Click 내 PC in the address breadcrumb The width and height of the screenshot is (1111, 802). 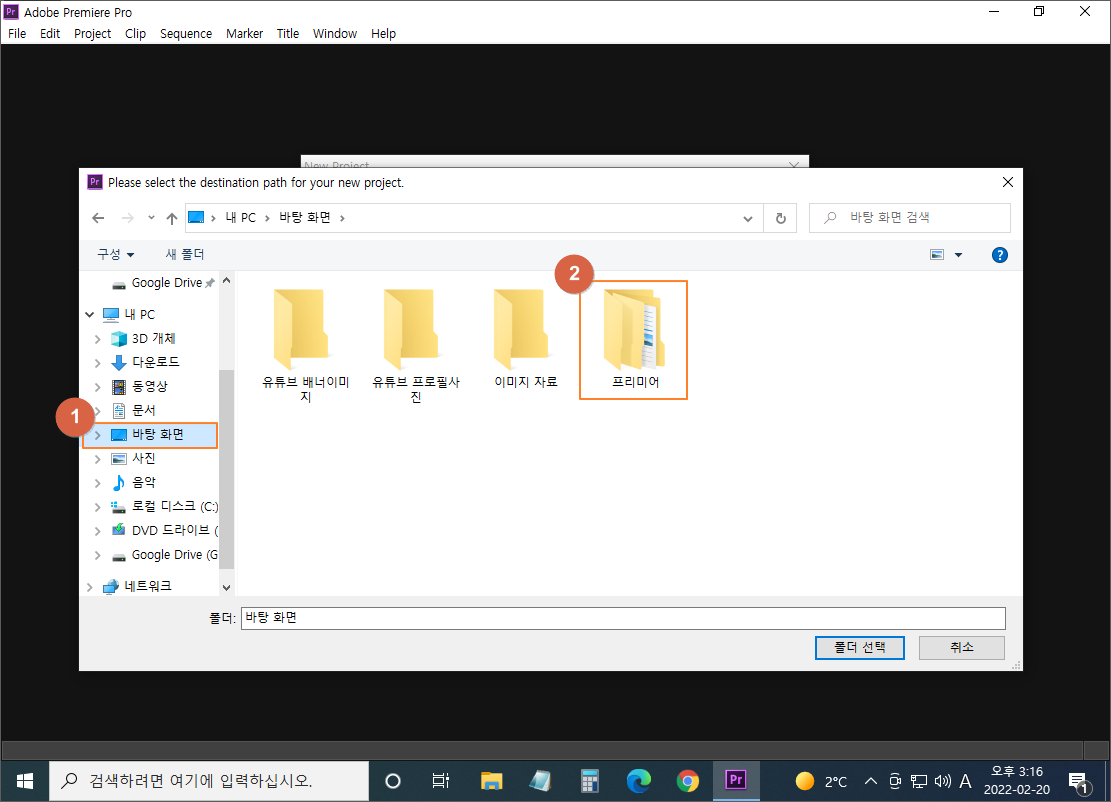point(241,218)
